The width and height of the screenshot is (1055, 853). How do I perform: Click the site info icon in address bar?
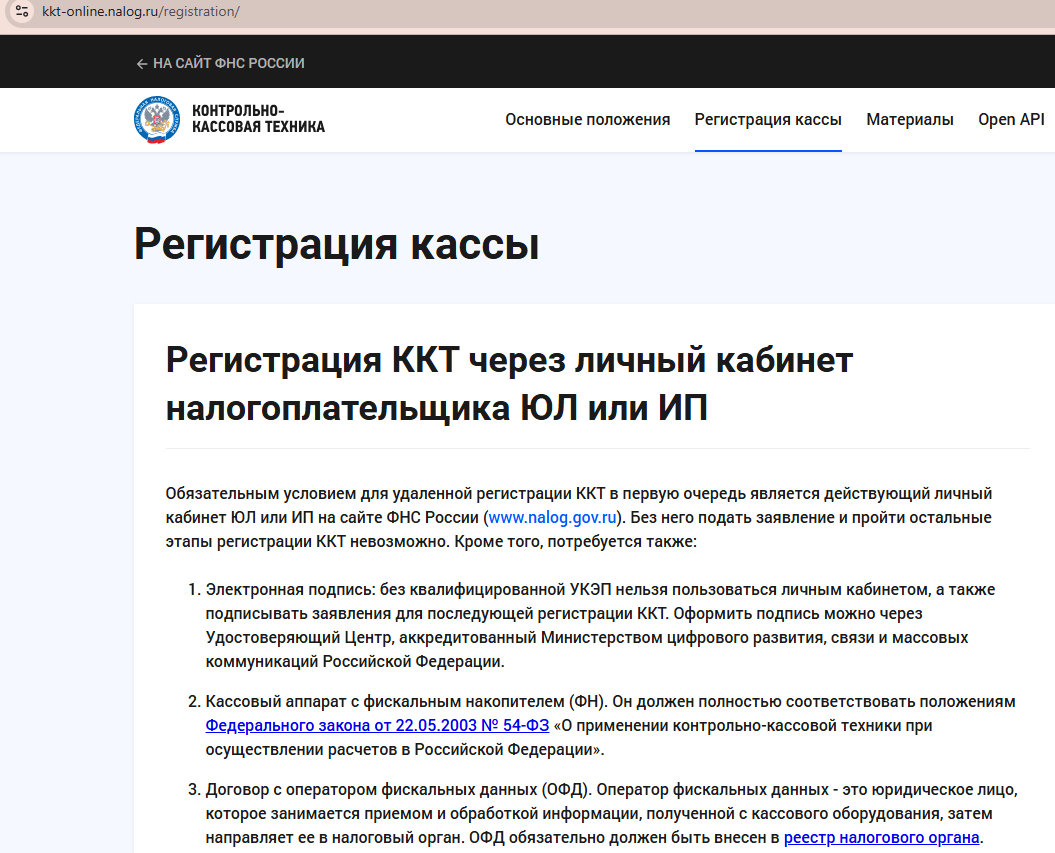pos(22,11)
